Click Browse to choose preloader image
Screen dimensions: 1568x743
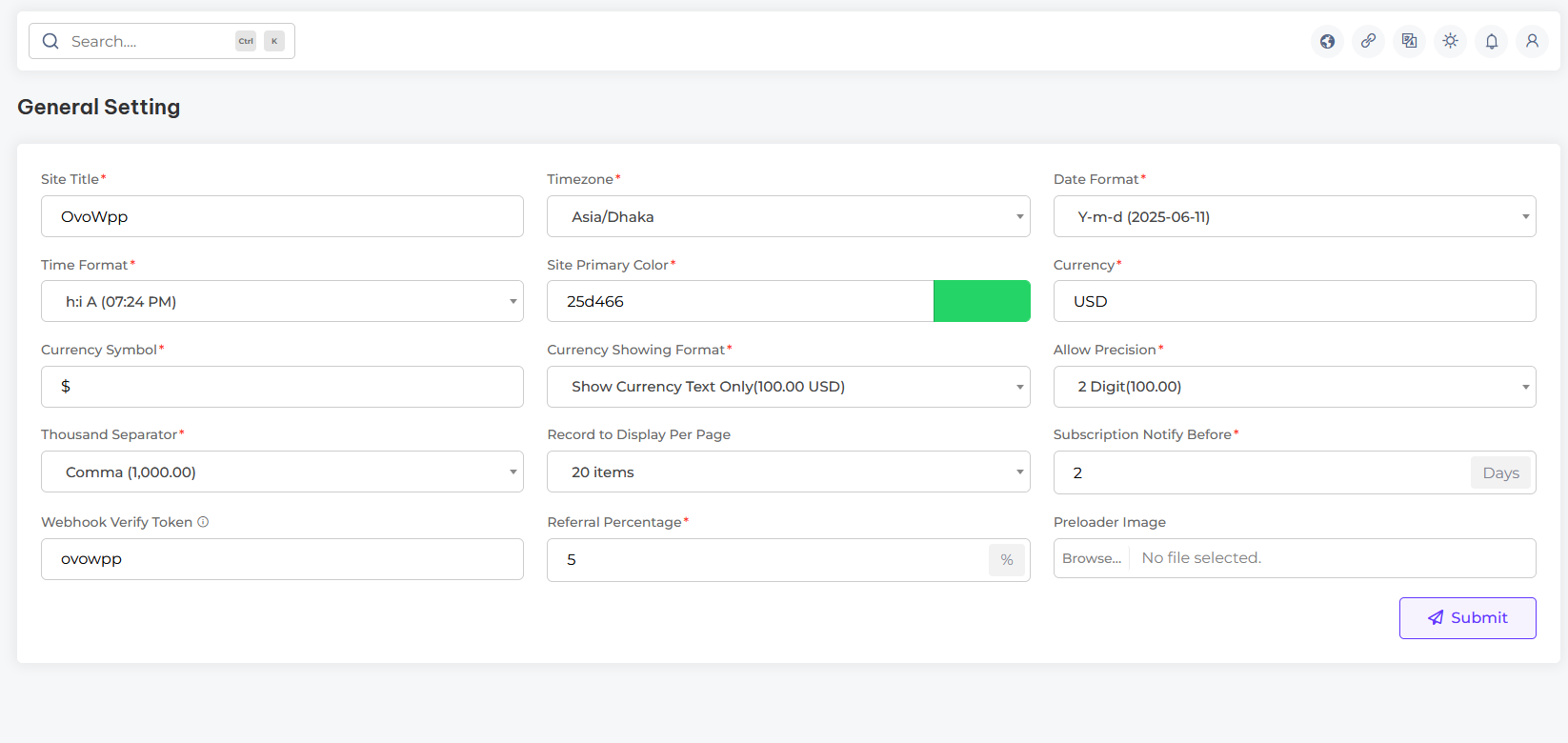pyautogui.click(x=1092, y=558)
